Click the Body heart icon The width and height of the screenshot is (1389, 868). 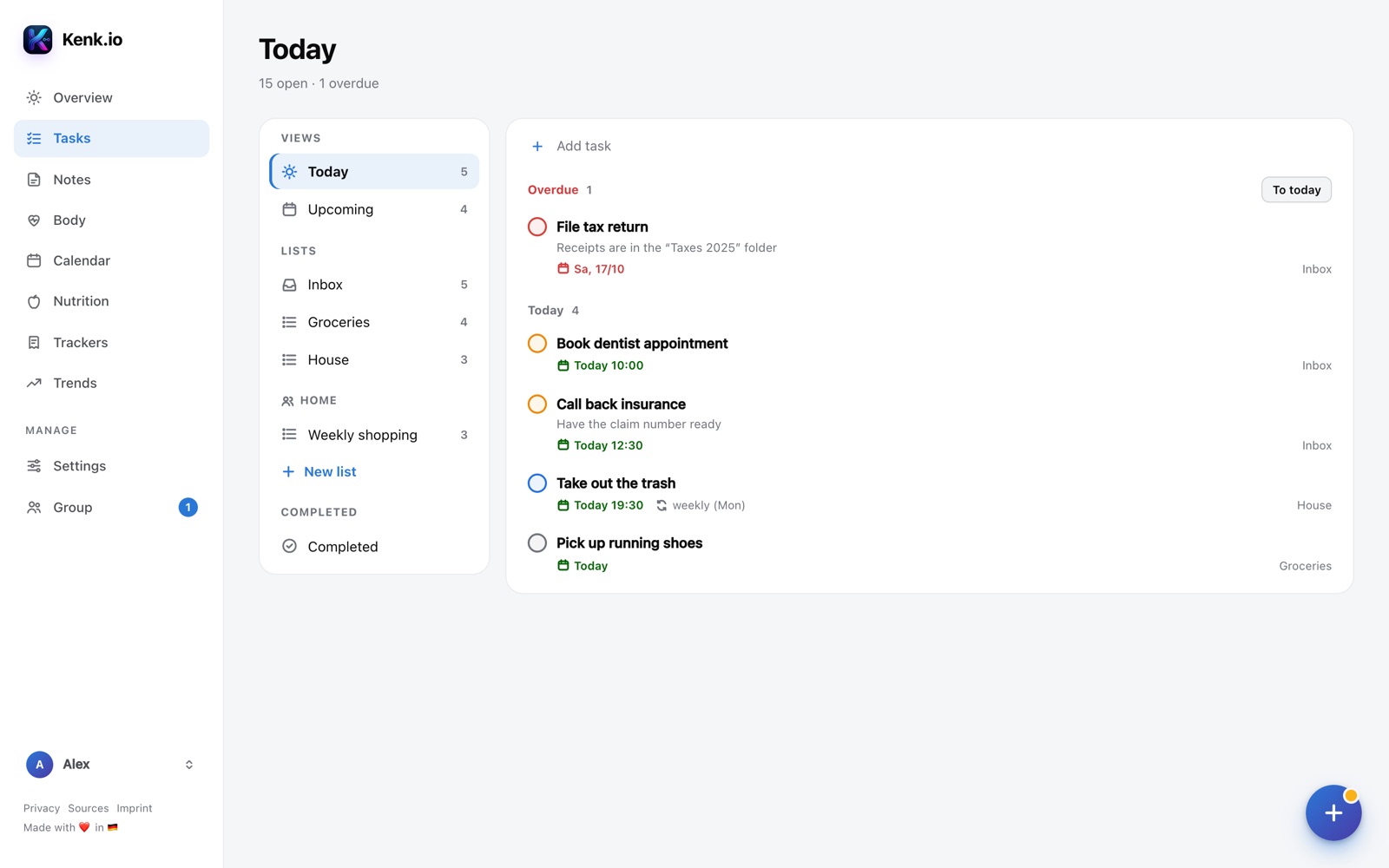[34, 220]
